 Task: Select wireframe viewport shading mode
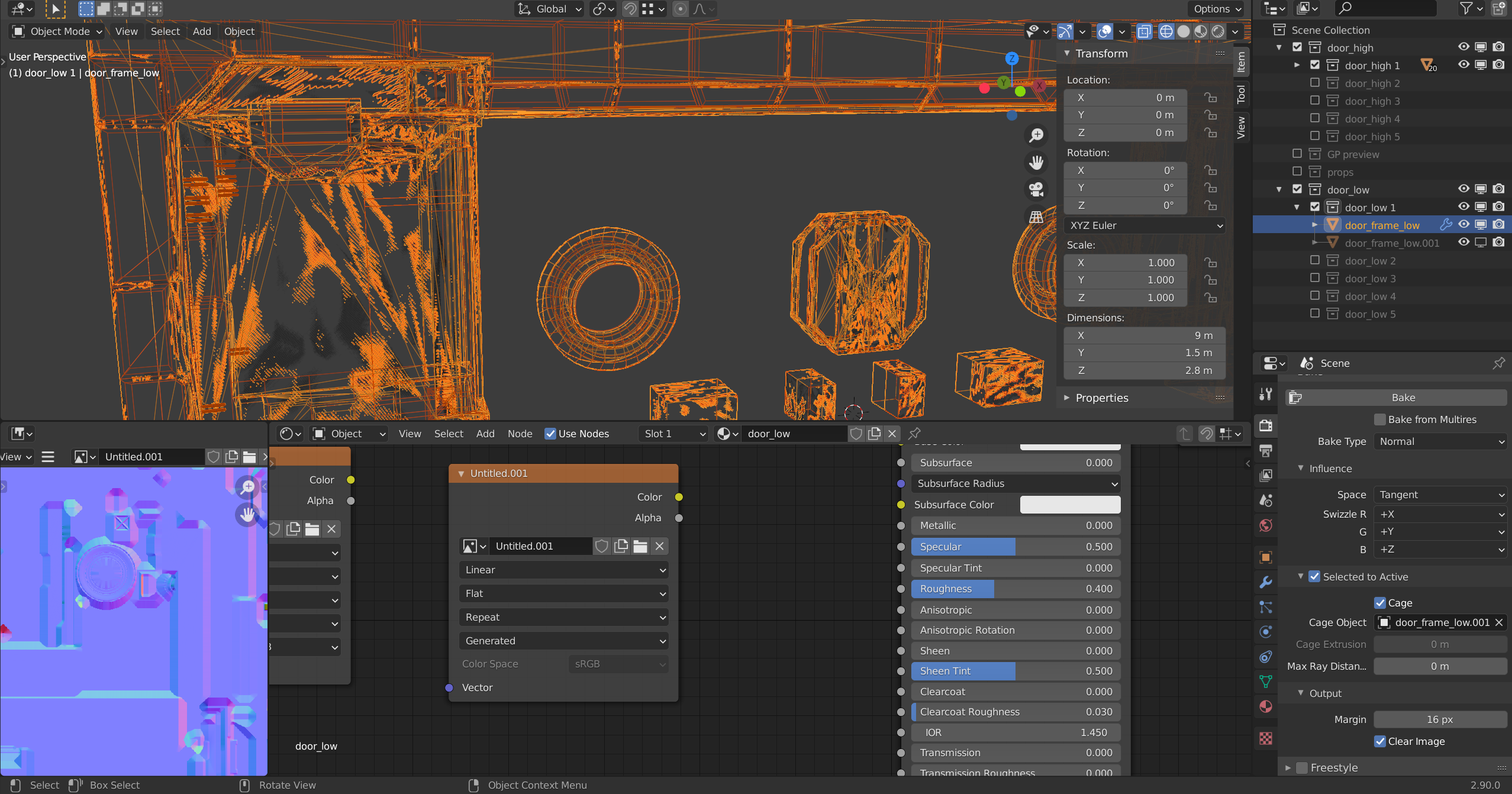coord(1166,31)
